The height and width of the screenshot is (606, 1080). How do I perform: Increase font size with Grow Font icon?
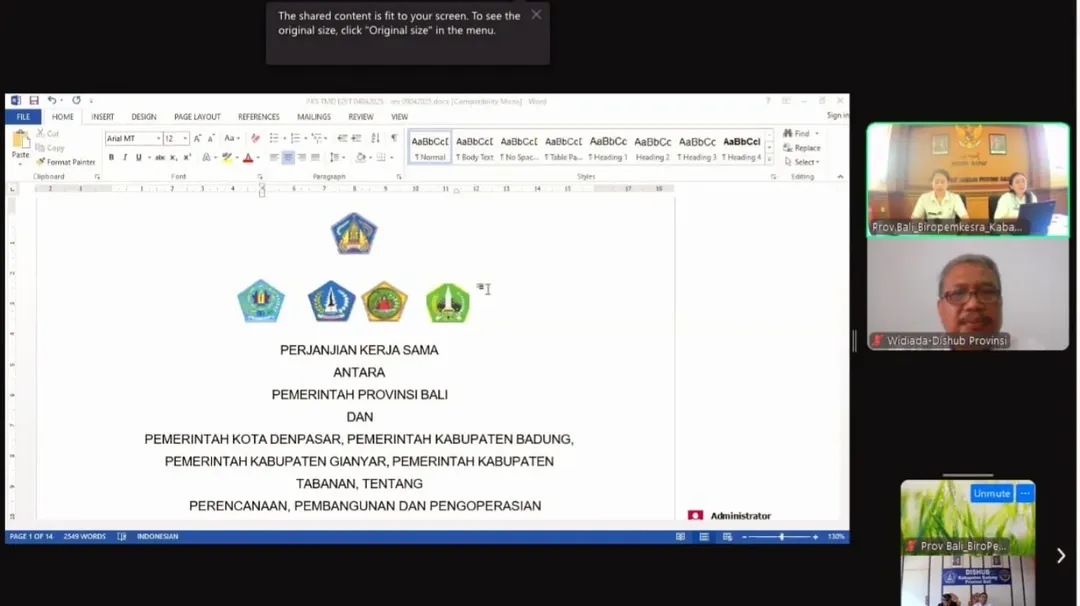point(197,138)
